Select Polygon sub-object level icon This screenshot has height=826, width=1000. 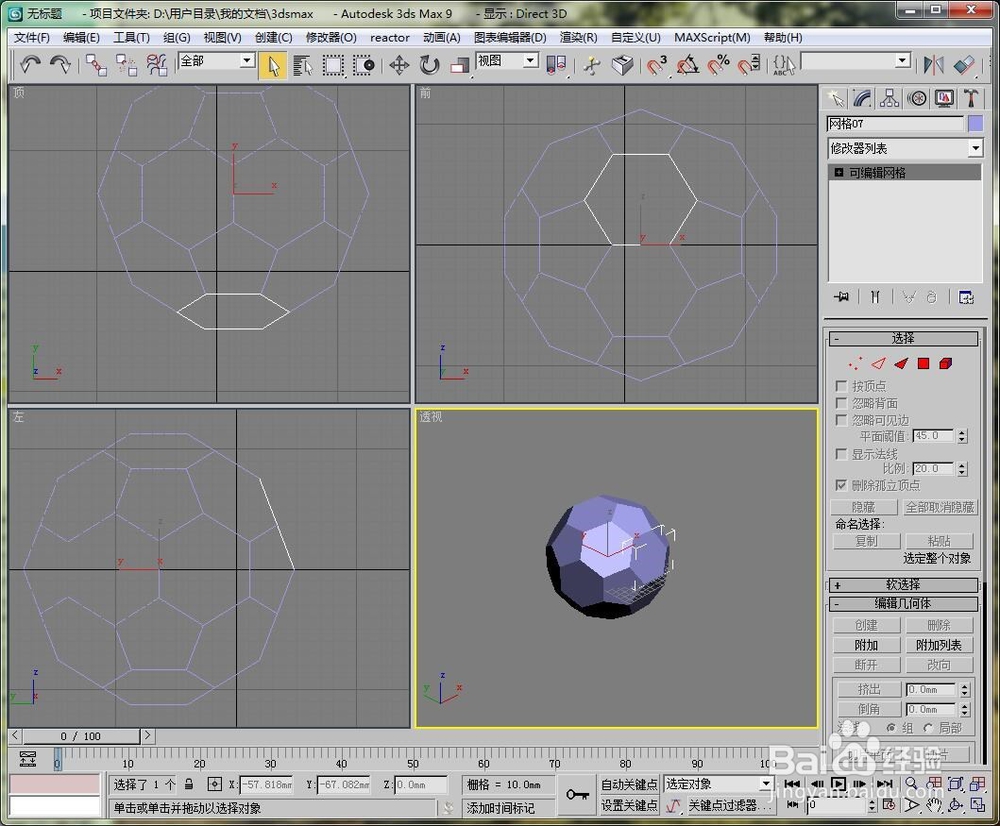[923, 364]
